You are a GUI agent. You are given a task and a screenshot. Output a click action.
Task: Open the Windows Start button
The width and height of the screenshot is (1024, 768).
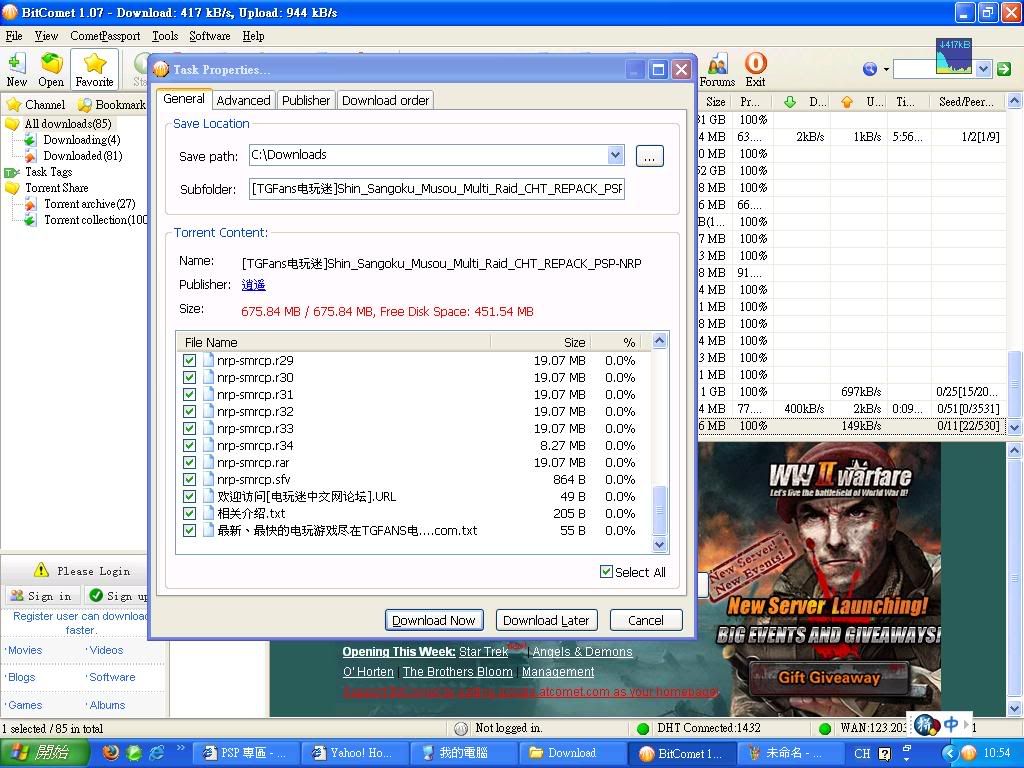[x=44, y=753]
